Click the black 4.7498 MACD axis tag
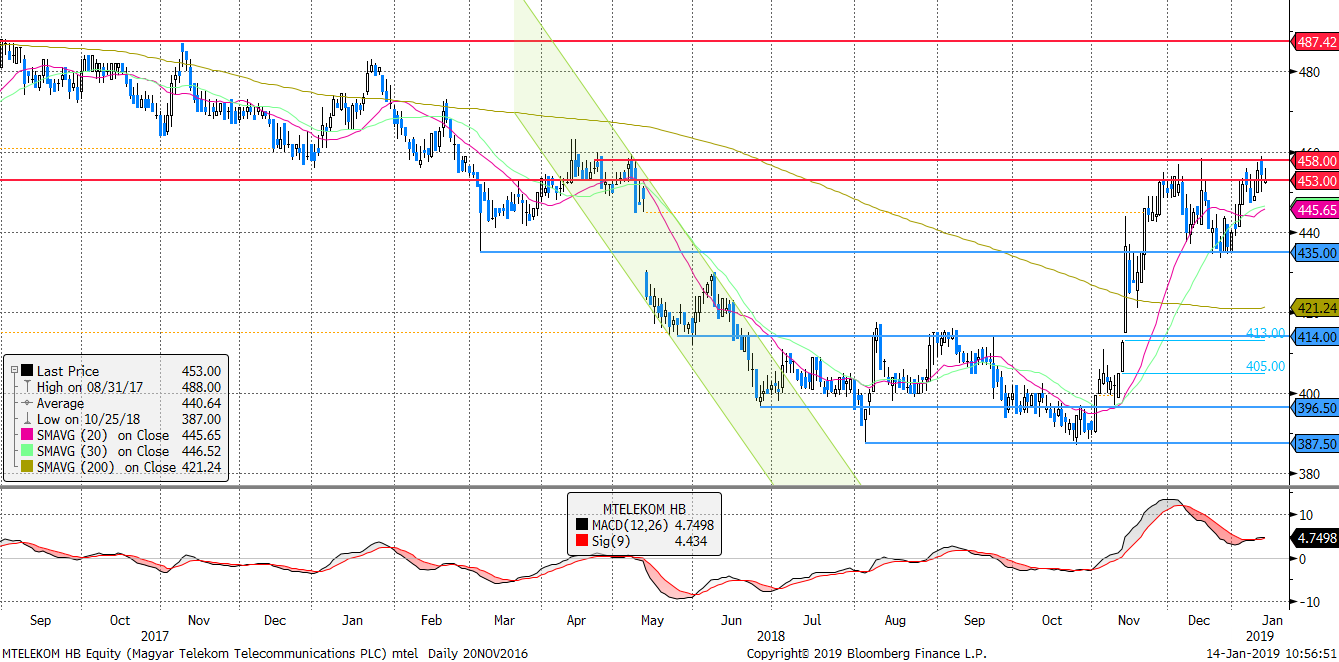This screenshot has width=1339, height=662. pyautogui.click(x=1315, y=537)
